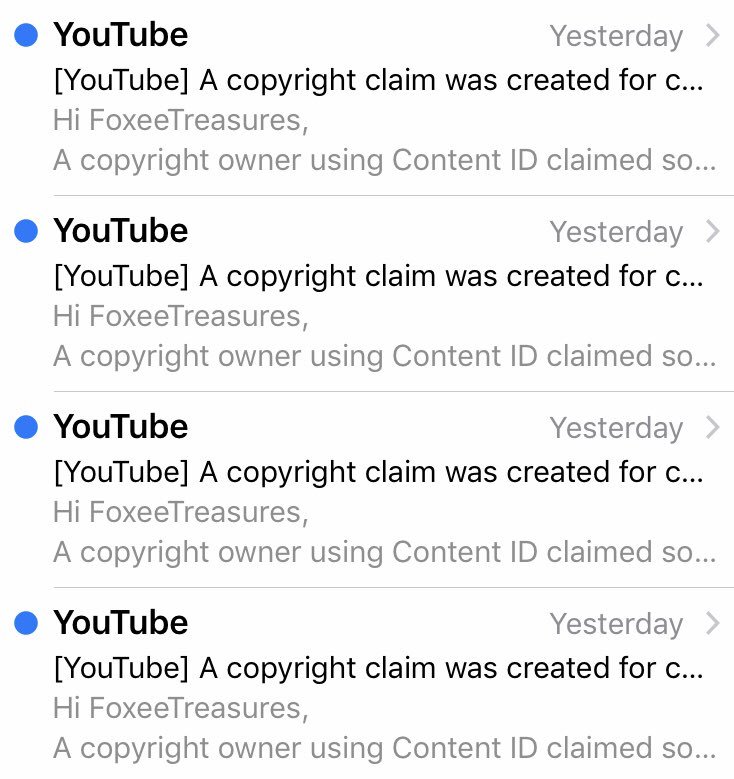Tap the third email's blue unread dot
Image resolution: width=734 pixels, height=779 pixels.
click(x=26, y=427)
